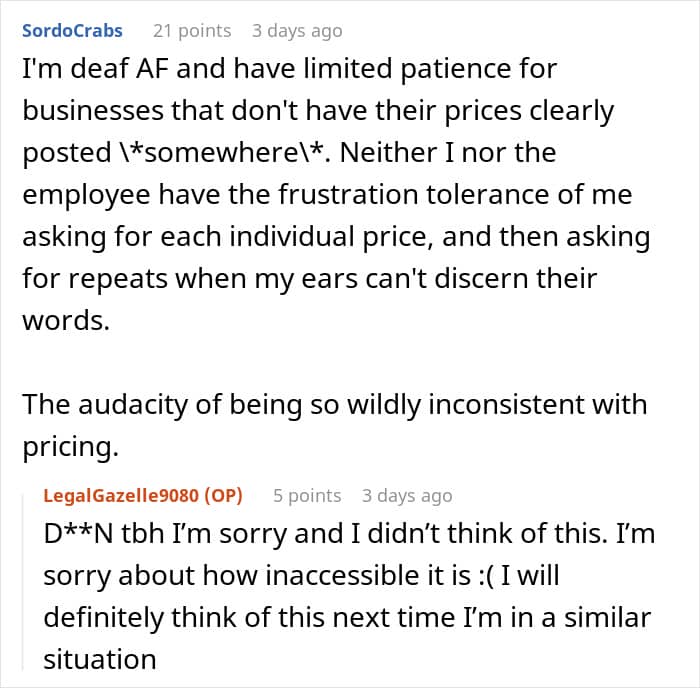Click the 21 points score label

point(192,31)
